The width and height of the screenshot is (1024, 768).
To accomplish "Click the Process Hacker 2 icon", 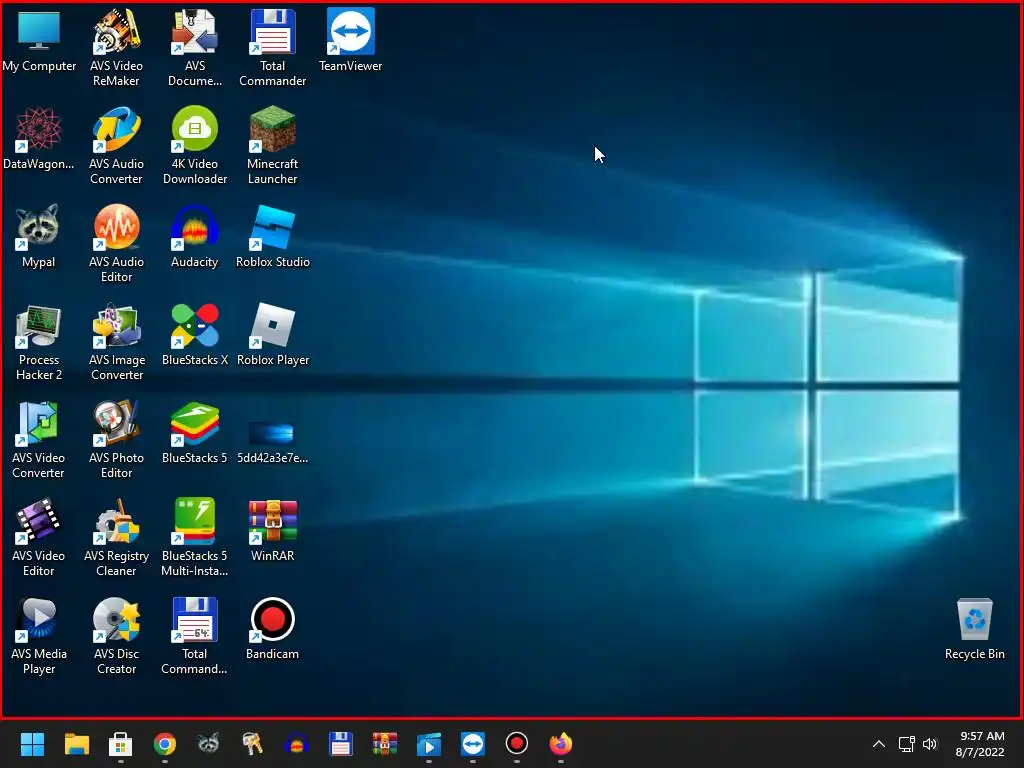I will pos(39,342).
